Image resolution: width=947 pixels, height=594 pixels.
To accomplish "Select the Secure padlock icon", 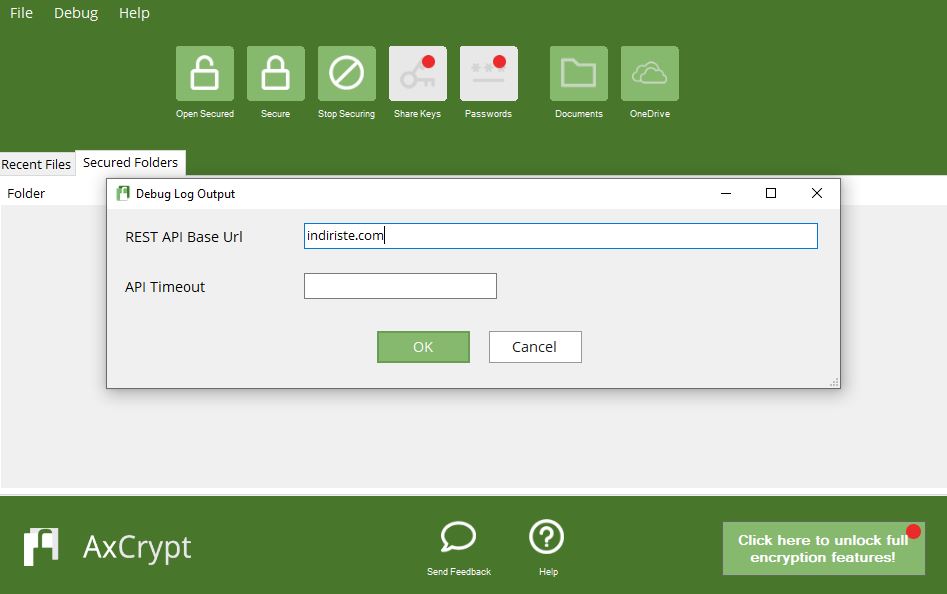I will pyautogui.click(x=275, y=74).
